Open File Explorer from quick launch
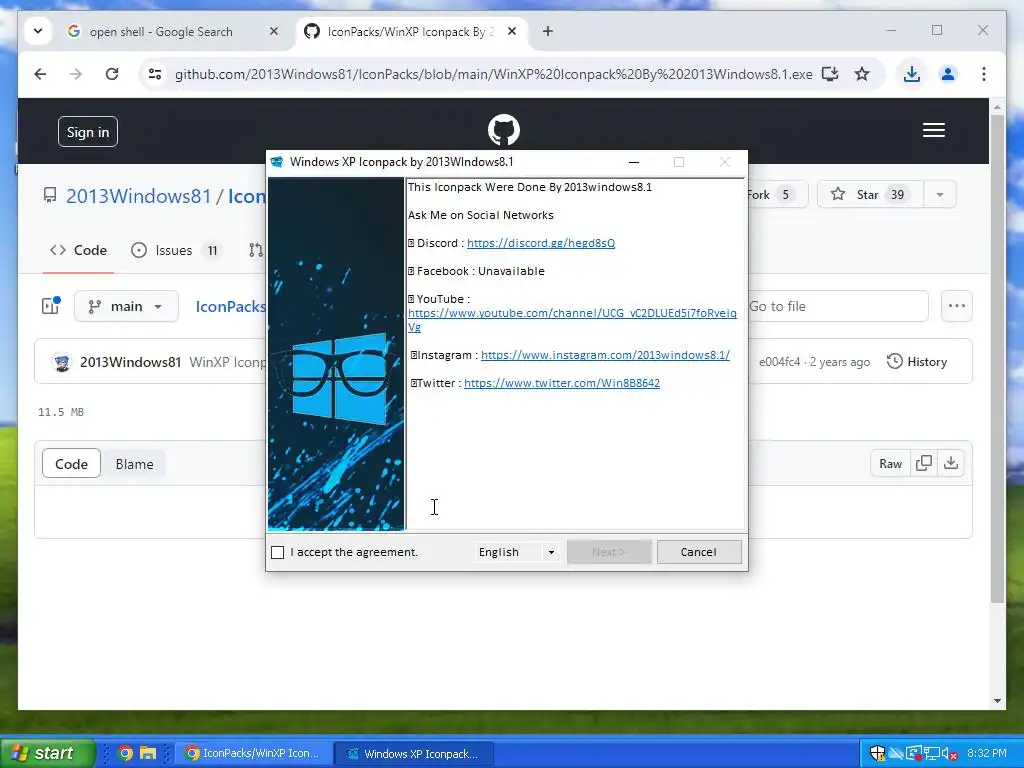The height and width of the screenshot is (768, 1024). [x=148, y=754]
